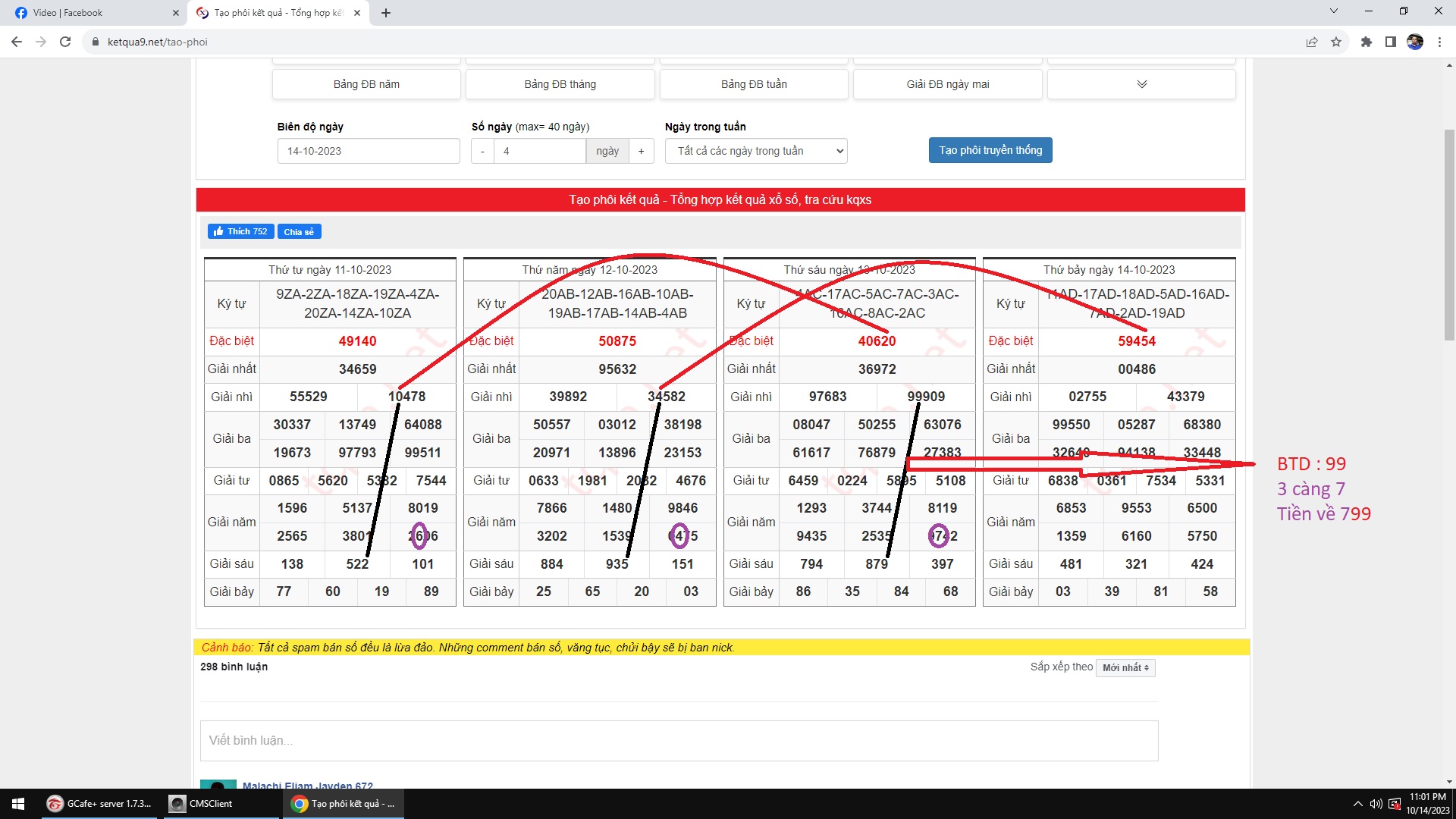The width and height of the screenshot is (1456, 819).
Task: Open Windows Start menu
Action: (18, 804)
